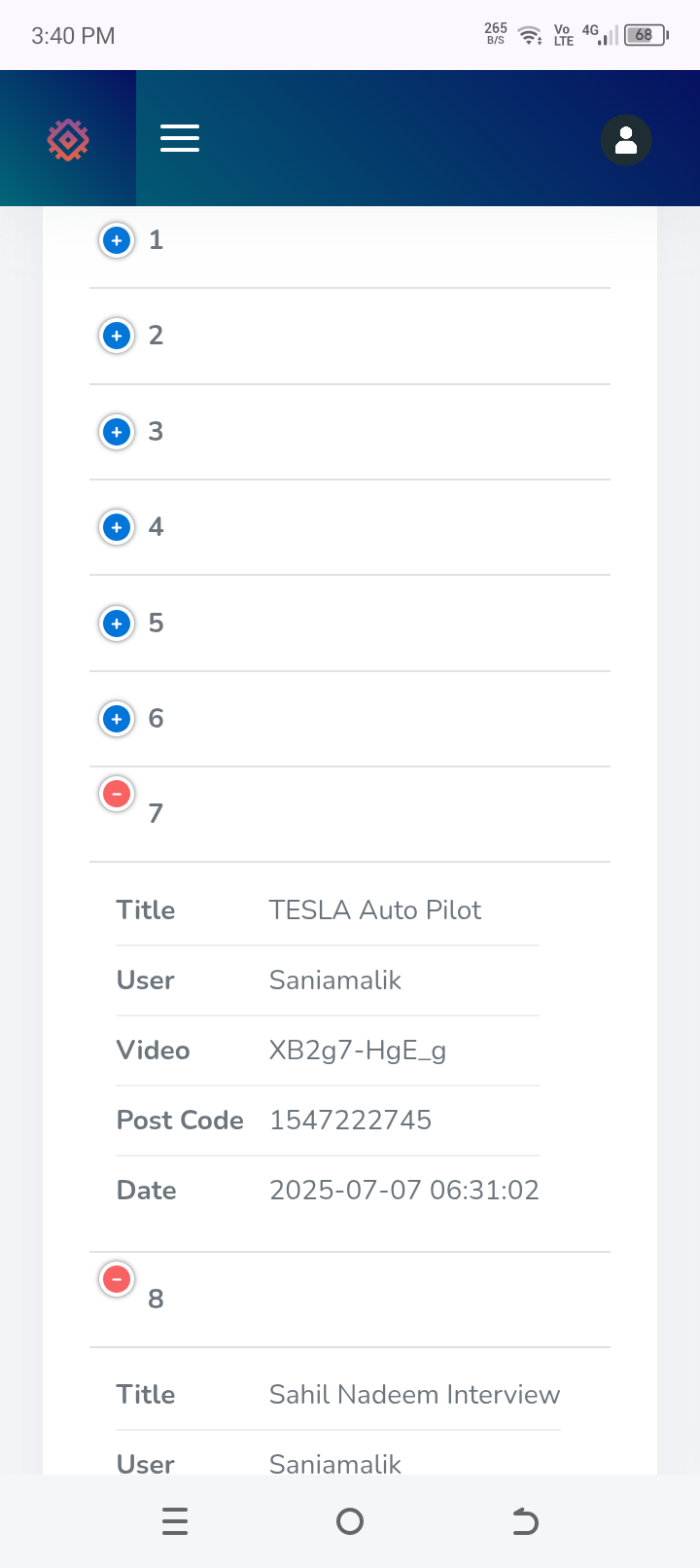Expand row 5 details

pos(117,623)
